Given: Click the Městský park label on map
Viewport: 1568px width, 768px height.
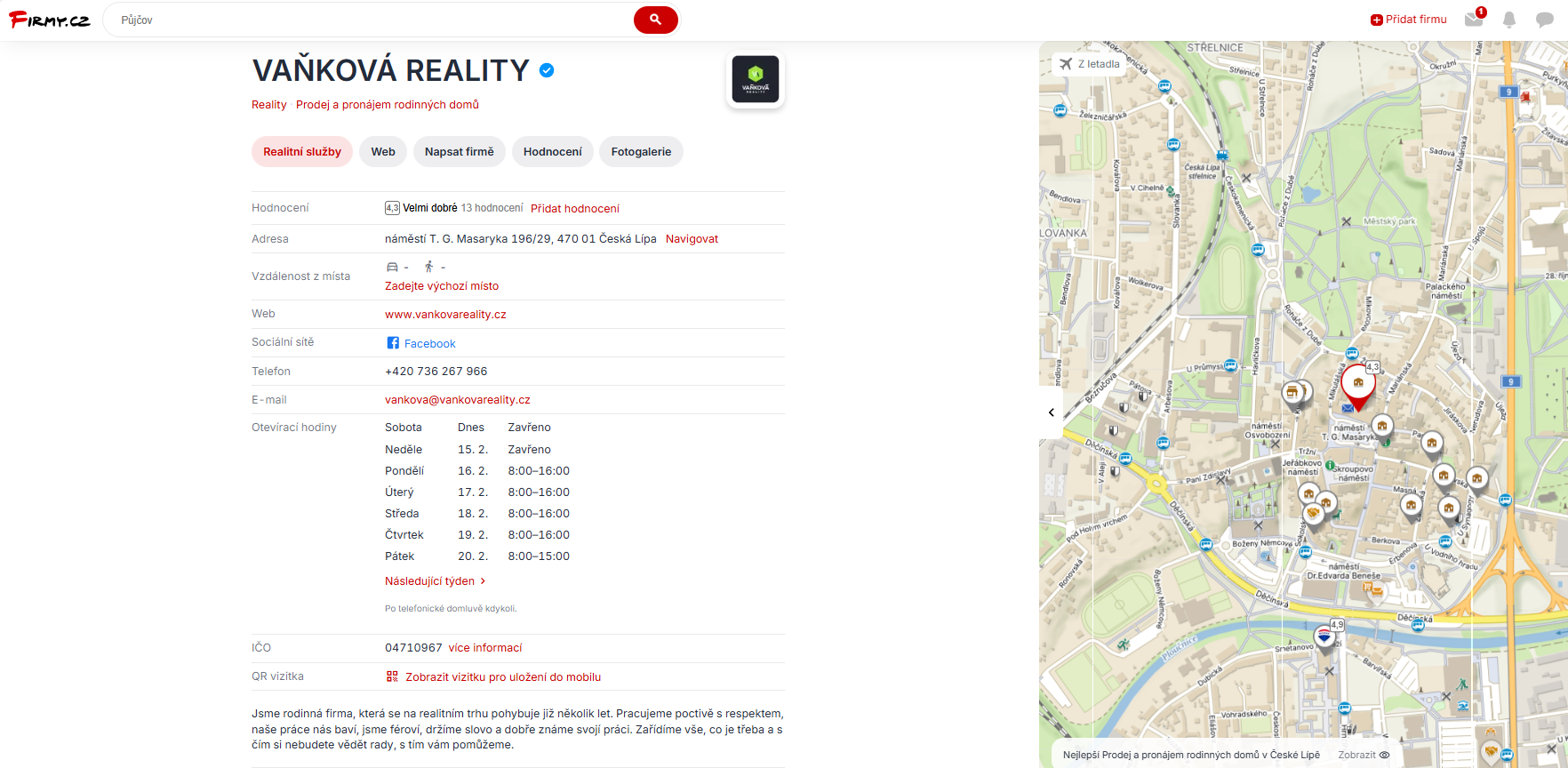Looking at the screenshot, I should tap(1389, 221).
